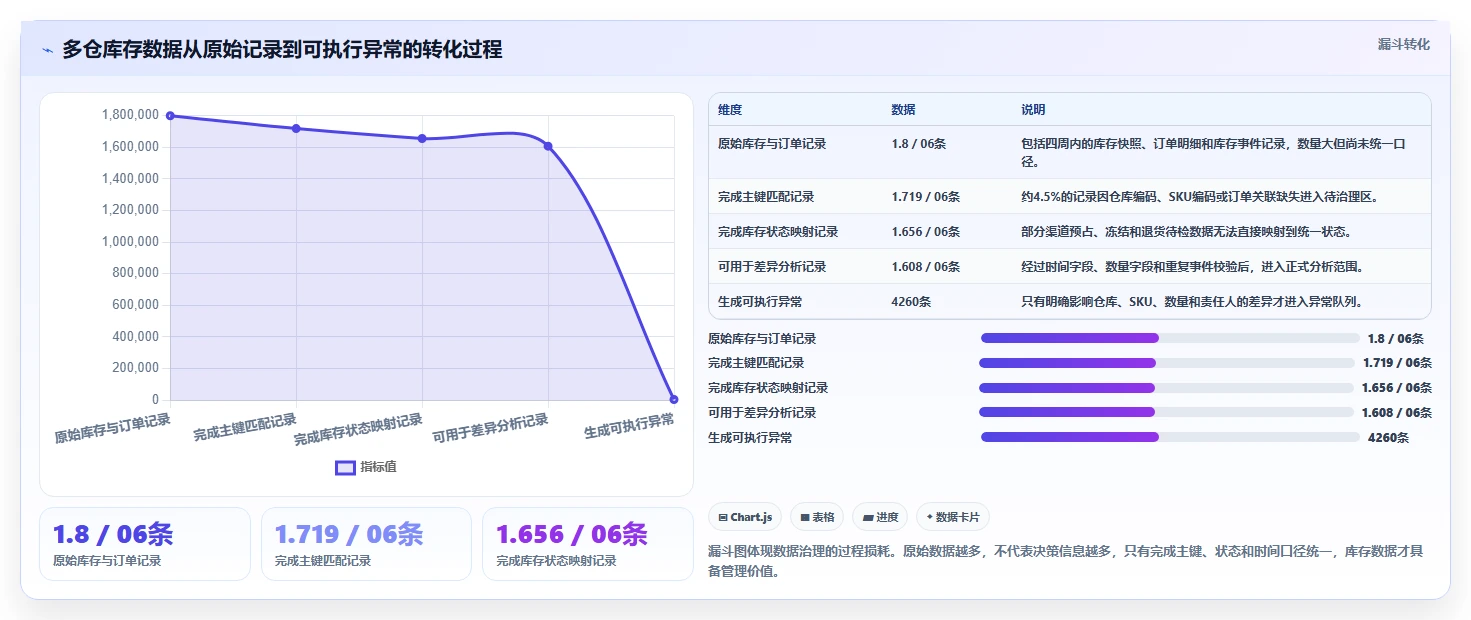Click the progress bar for 原始库存与订单记录
The width and height of the screenshot is (1471, 620).
pyautogui.click(x=1170, y=338)
